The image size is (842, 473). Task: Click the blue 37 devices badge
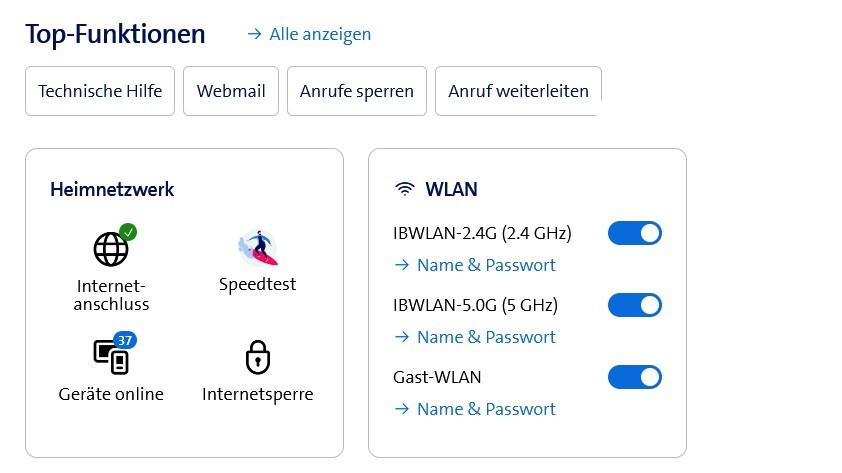tap(125, 340)
